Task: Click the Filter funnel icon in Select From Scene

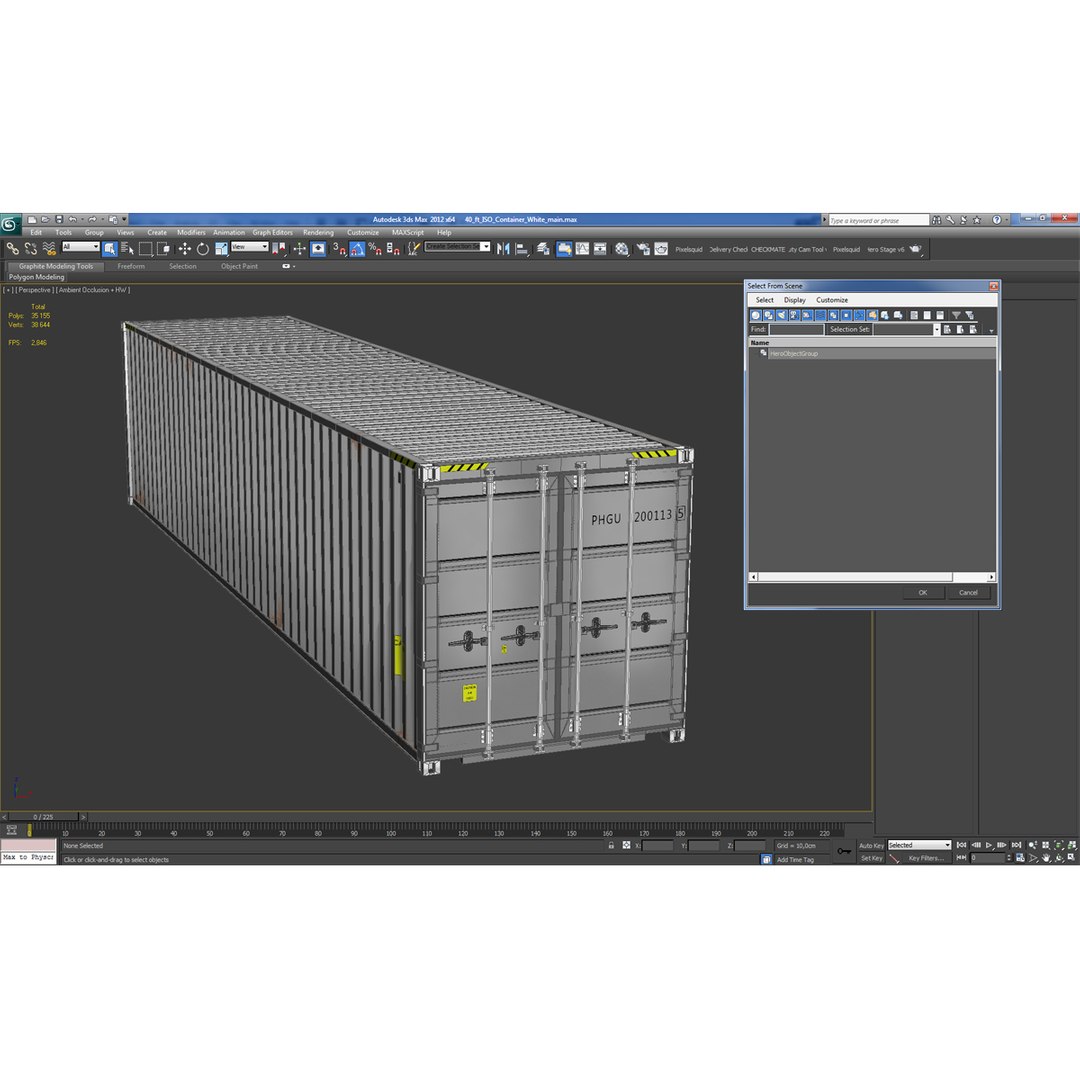Action: pos(956,315)
